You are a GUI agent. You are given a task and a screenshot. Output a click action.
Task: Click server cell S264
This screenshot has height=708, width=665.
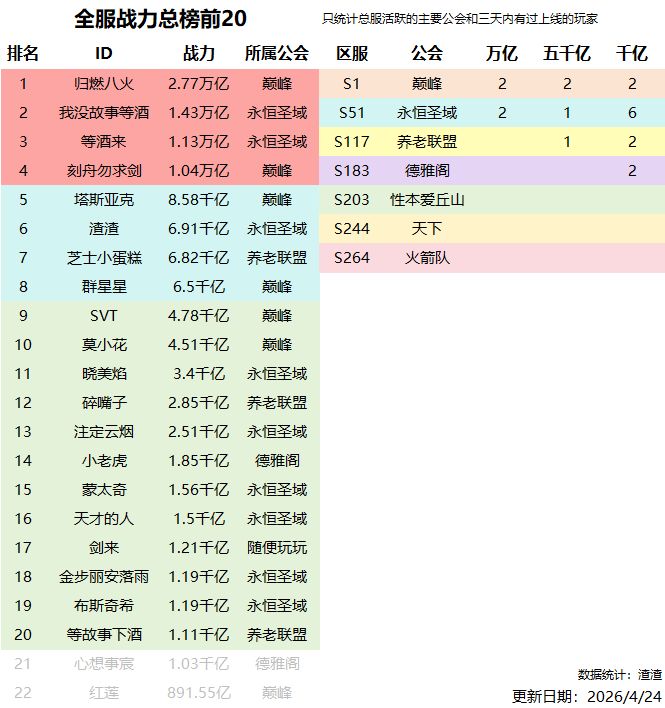[x=352, y=258]
